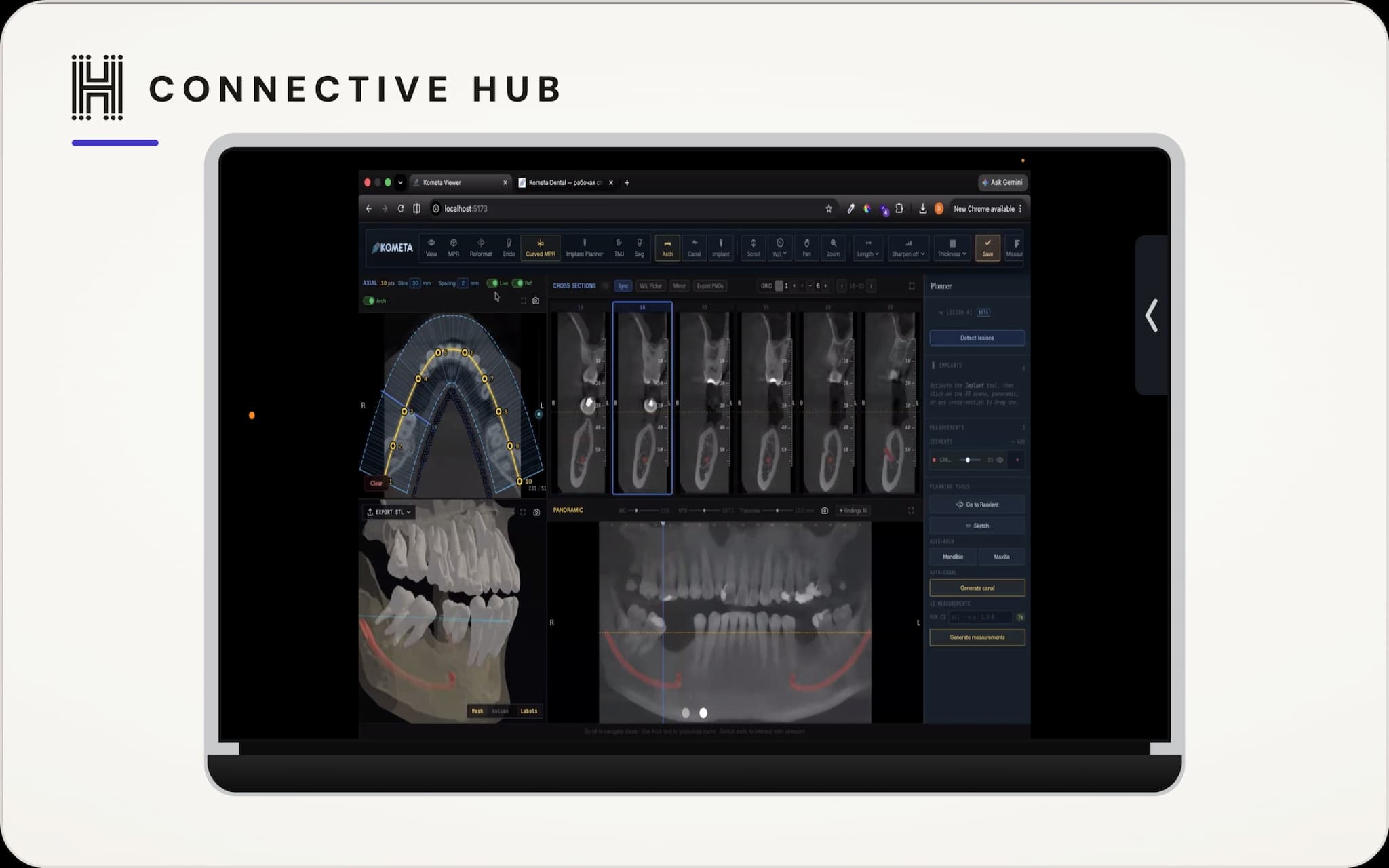Open a new browser tab
Screen dimensions: 1389x868
click(627, 182)
